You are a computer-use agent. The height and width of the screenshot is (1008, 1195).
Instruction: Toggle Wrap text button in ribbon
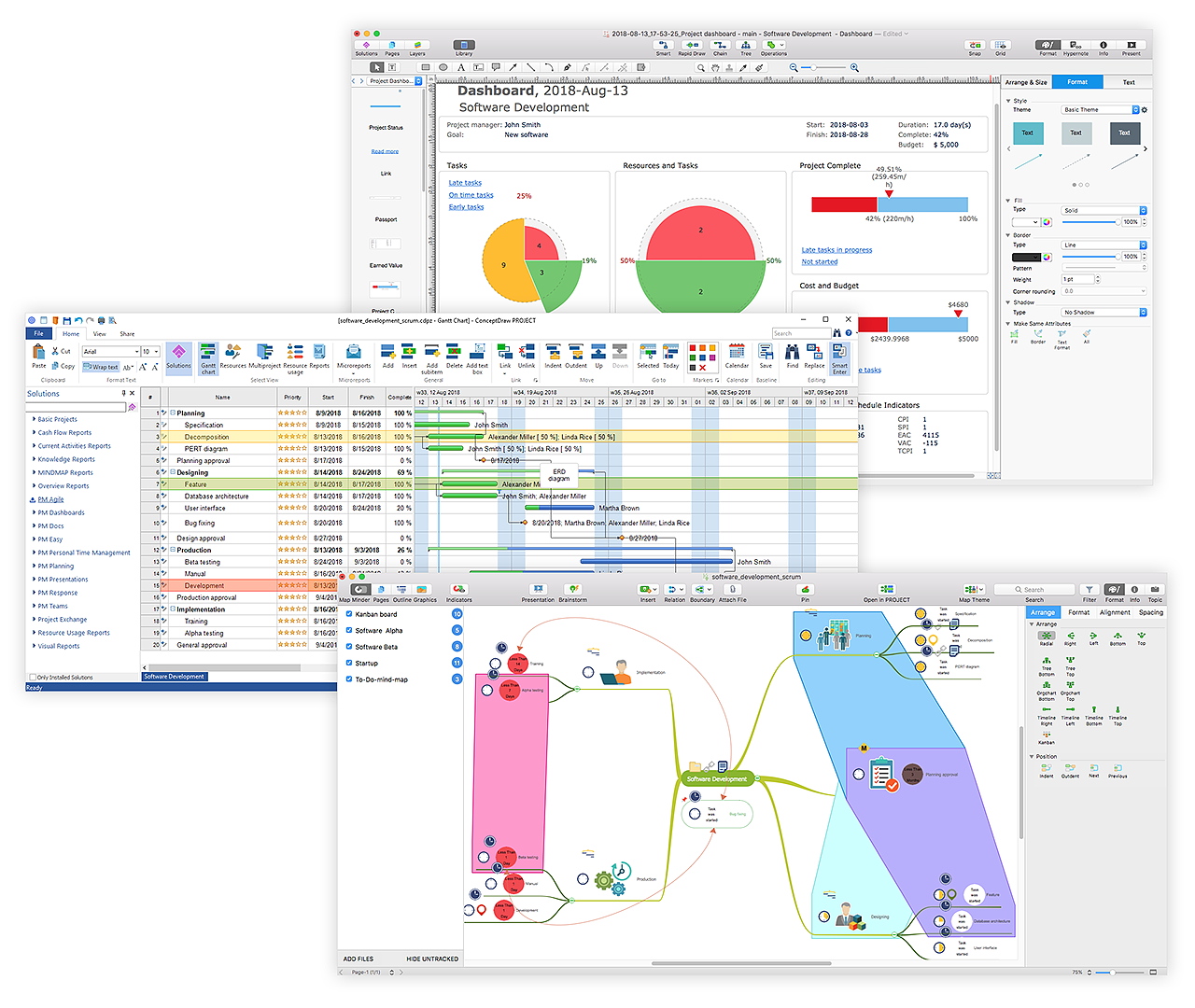101,367
